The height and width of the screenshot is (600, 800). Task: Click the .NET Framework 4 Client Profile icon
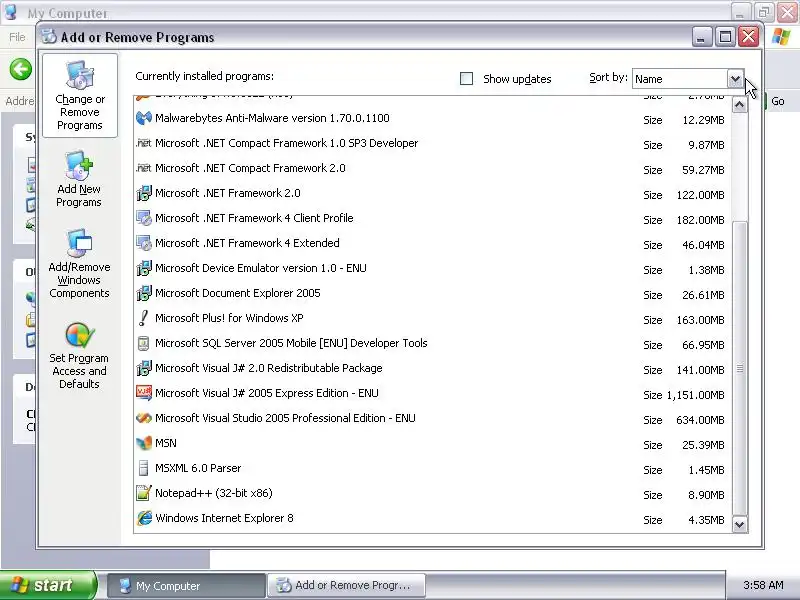pos(144,218)
